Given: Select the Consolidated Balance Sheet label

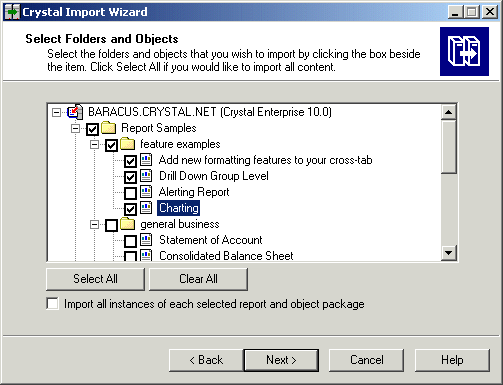Looking at the screenshot, I should click(x=226, y=256).
